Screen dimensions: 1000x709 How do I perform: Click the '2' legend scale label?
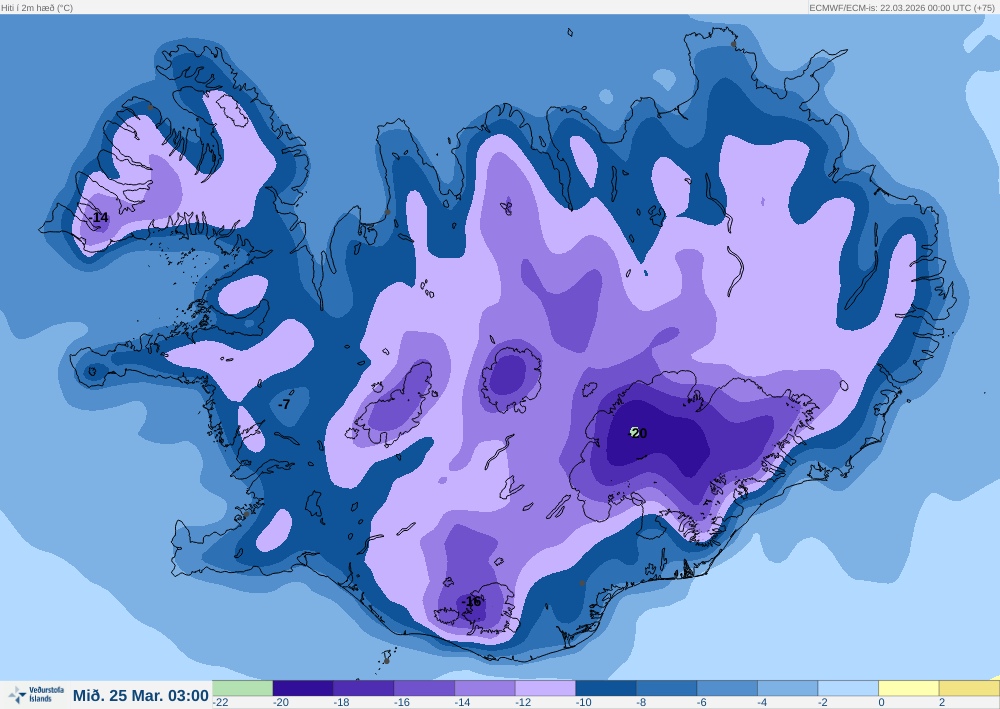coord(942,702)
